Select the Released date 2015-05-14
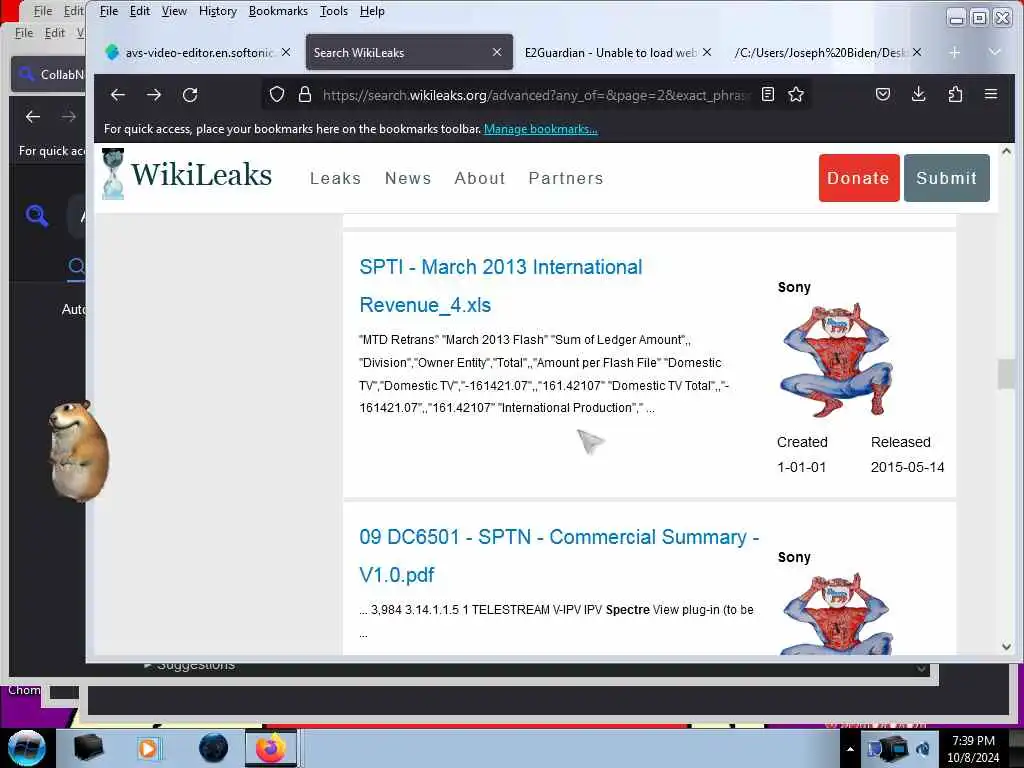The image size is (1024, 768). 907,467
